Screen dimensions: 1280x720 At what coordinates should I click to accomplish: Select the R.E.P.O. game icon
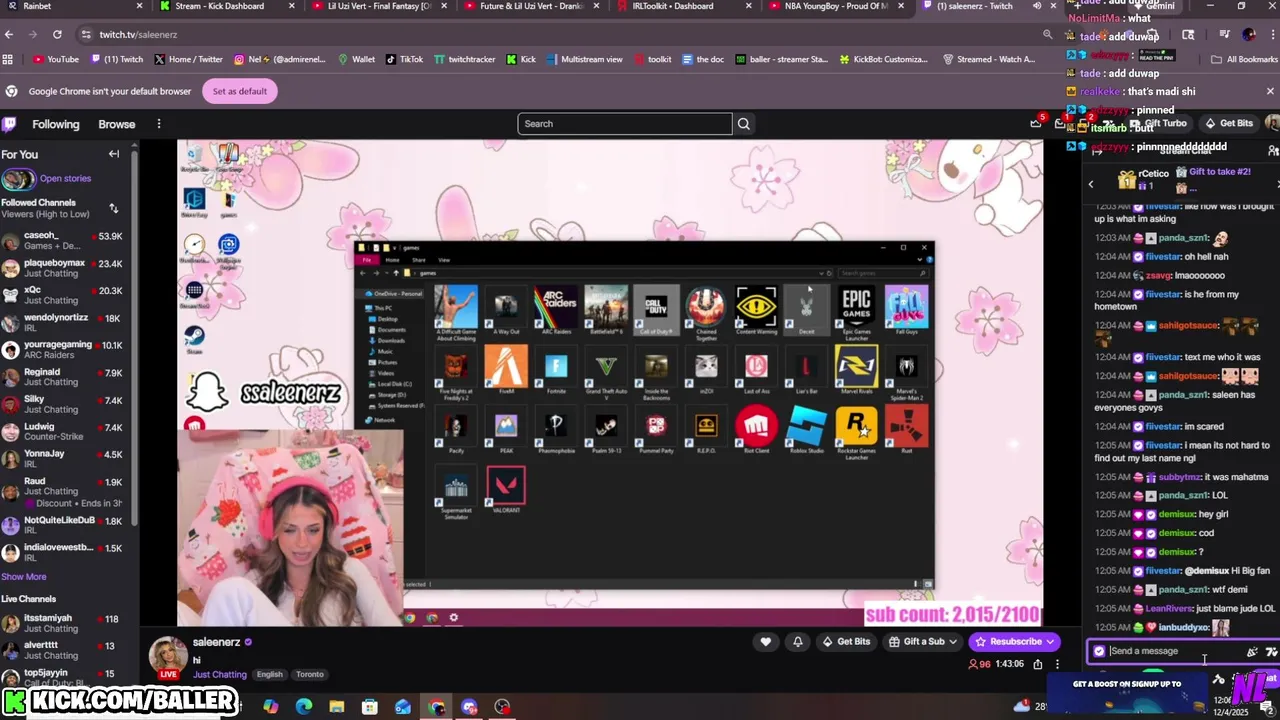[x=706, y=429]
